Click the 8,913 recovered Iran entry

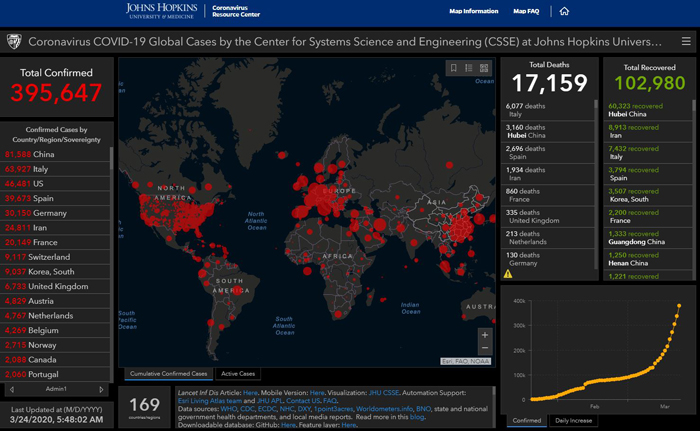(648, 131)
